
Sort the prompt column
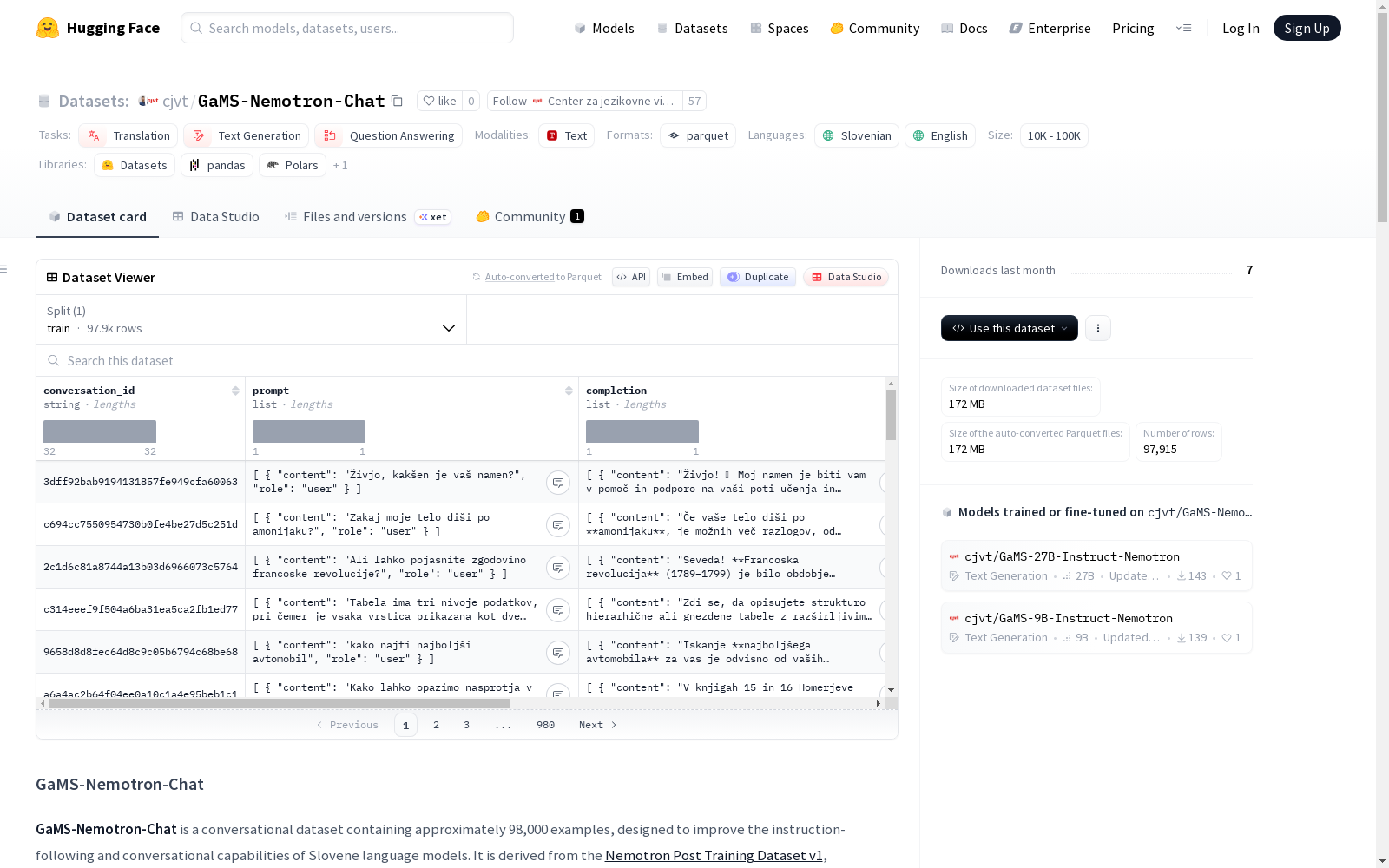point(569,391)
